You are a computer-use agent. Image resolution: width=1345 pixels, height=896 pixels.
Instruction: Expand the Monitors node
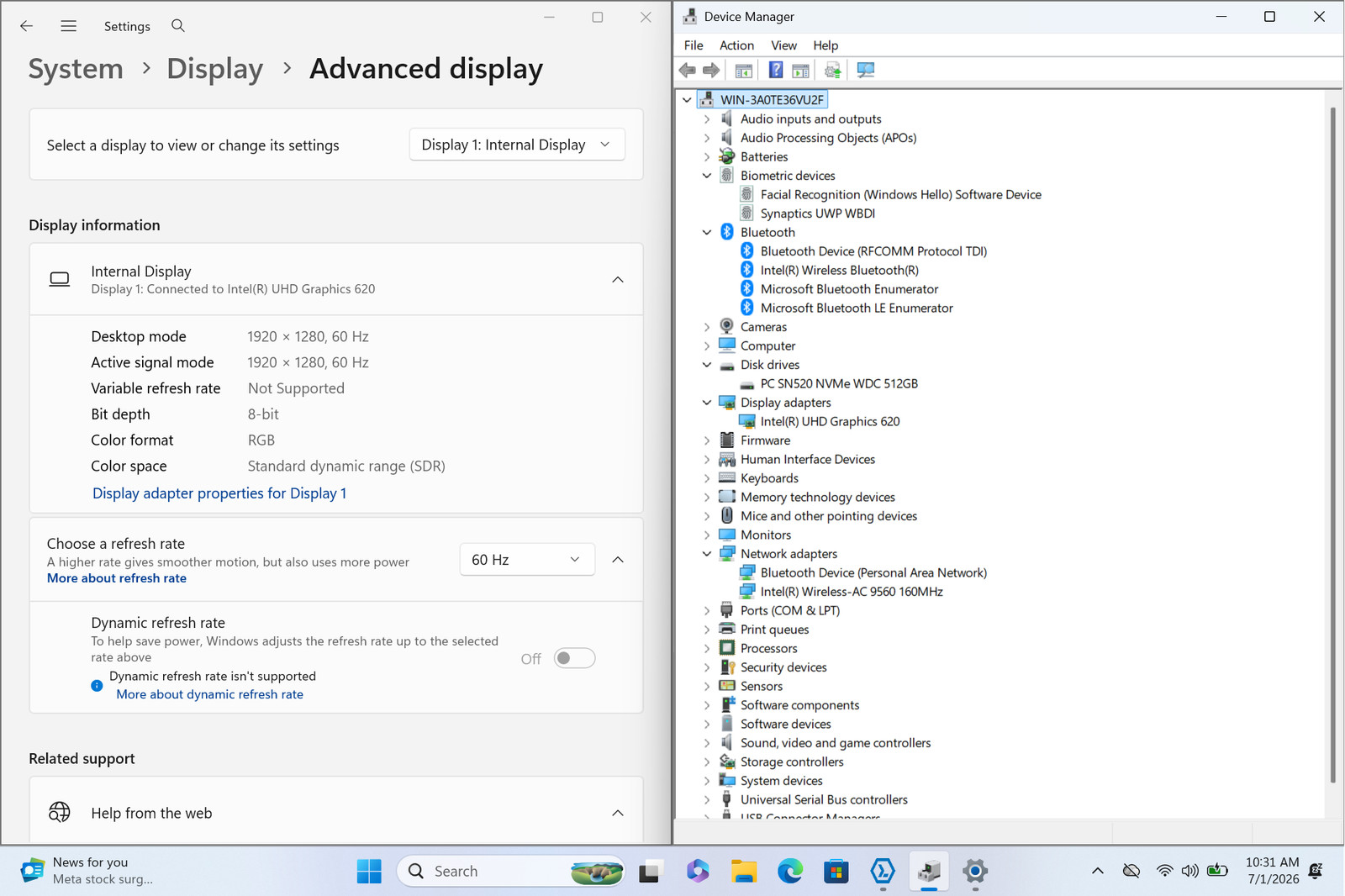pos(707,535)
